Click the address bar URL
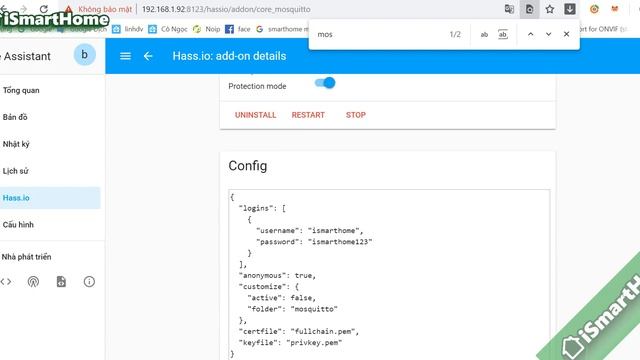This screenshot has width=640, height=360. pos(226,9)
